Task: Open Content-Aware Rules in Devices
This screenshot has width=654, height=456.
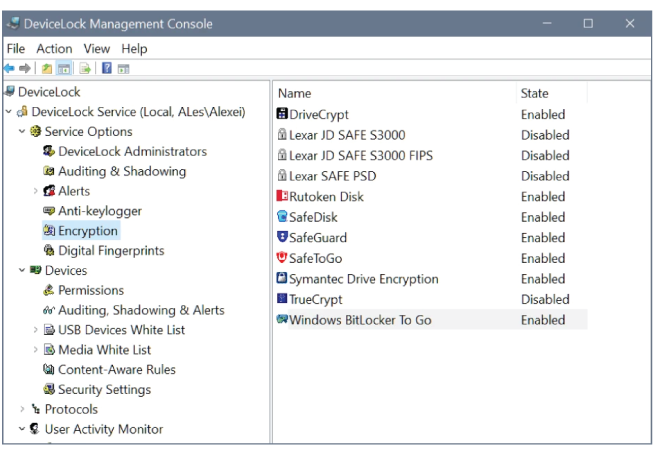Action: (117, 370)
